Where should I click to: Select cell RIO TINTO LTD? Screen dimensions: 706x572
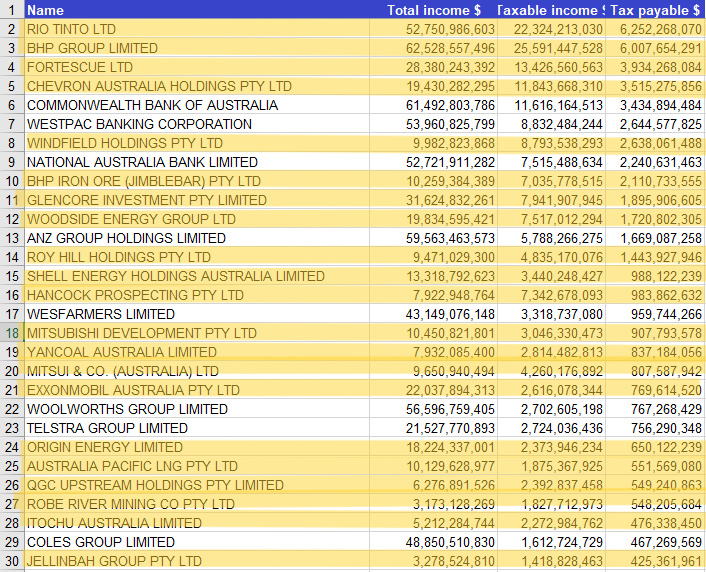coord(197,29)
